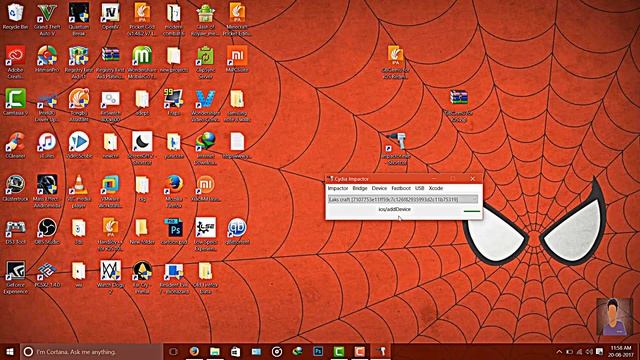Image resolution: width=640 pixels, height=360 pixels.
Task: Open the Device menu
Action: [x=379, y=188]
